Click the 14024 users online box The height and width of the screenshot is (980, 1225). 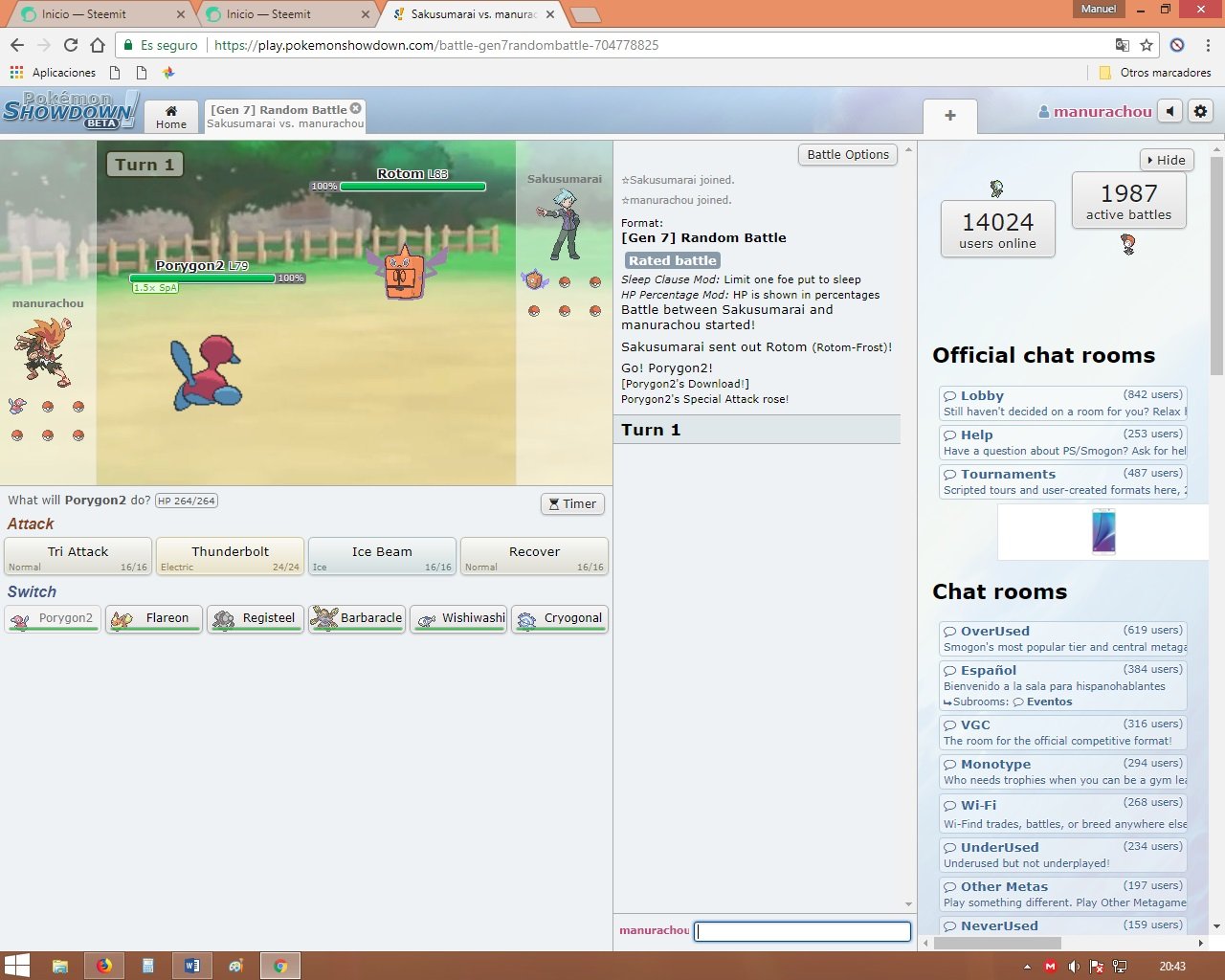(998, 230)
